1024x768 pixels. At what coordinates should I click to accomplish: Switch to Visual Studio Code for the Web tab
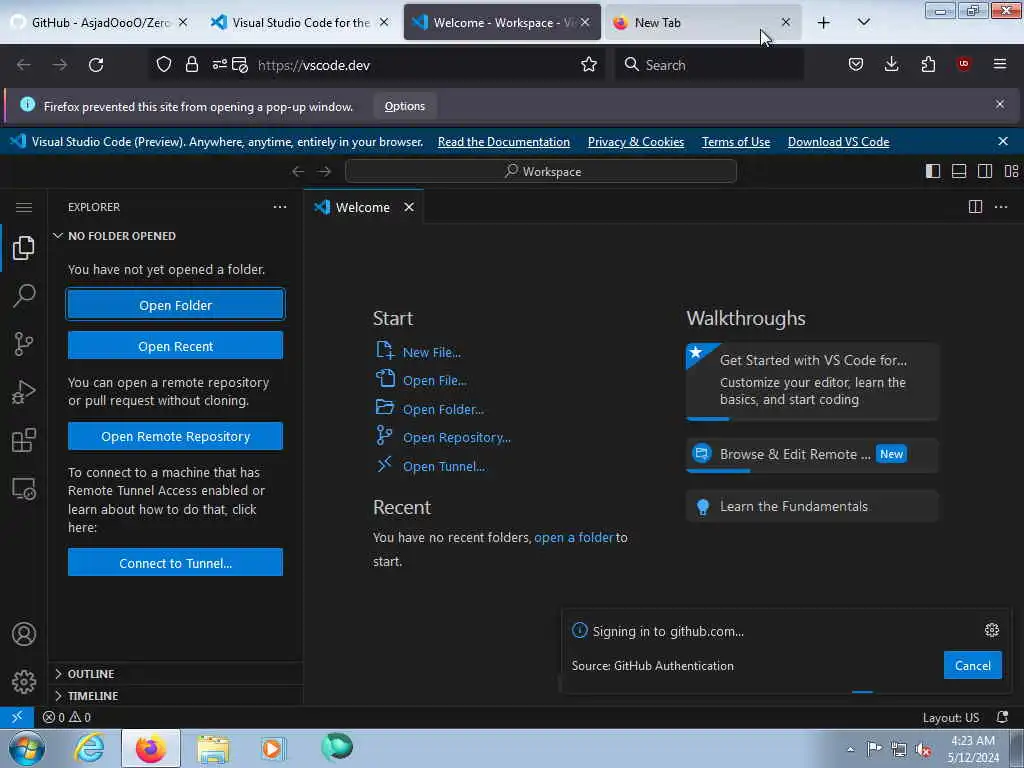coord(300,22)
